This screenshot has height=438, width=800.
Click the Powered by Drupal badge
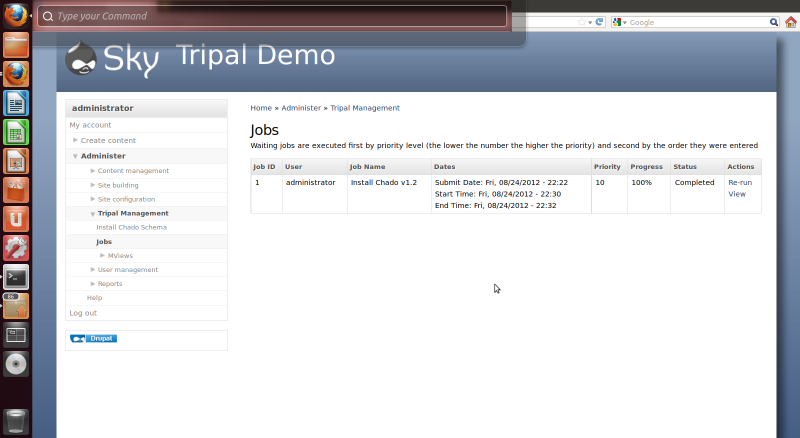point(93,338)
